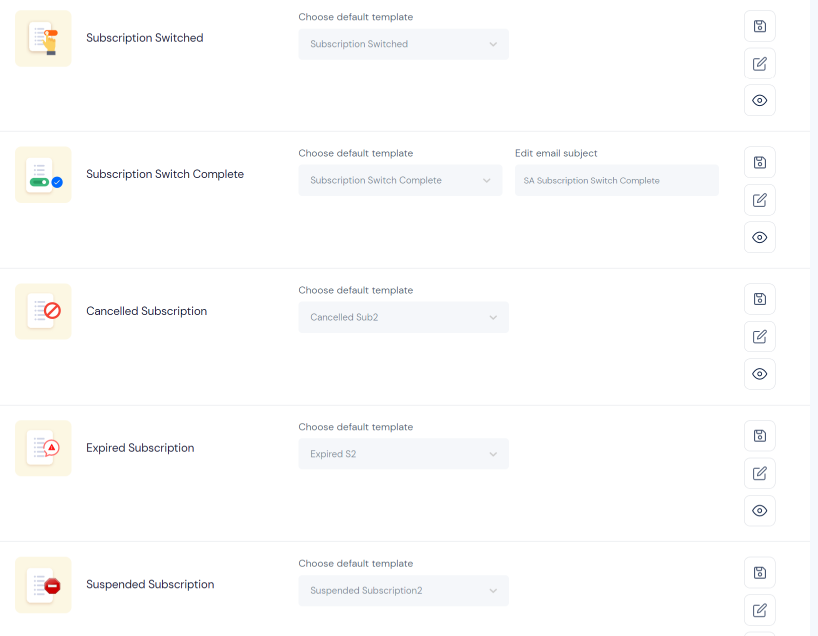
Task: Open the Subscription Switched template dropdown
Action: (x=403, y=44)
